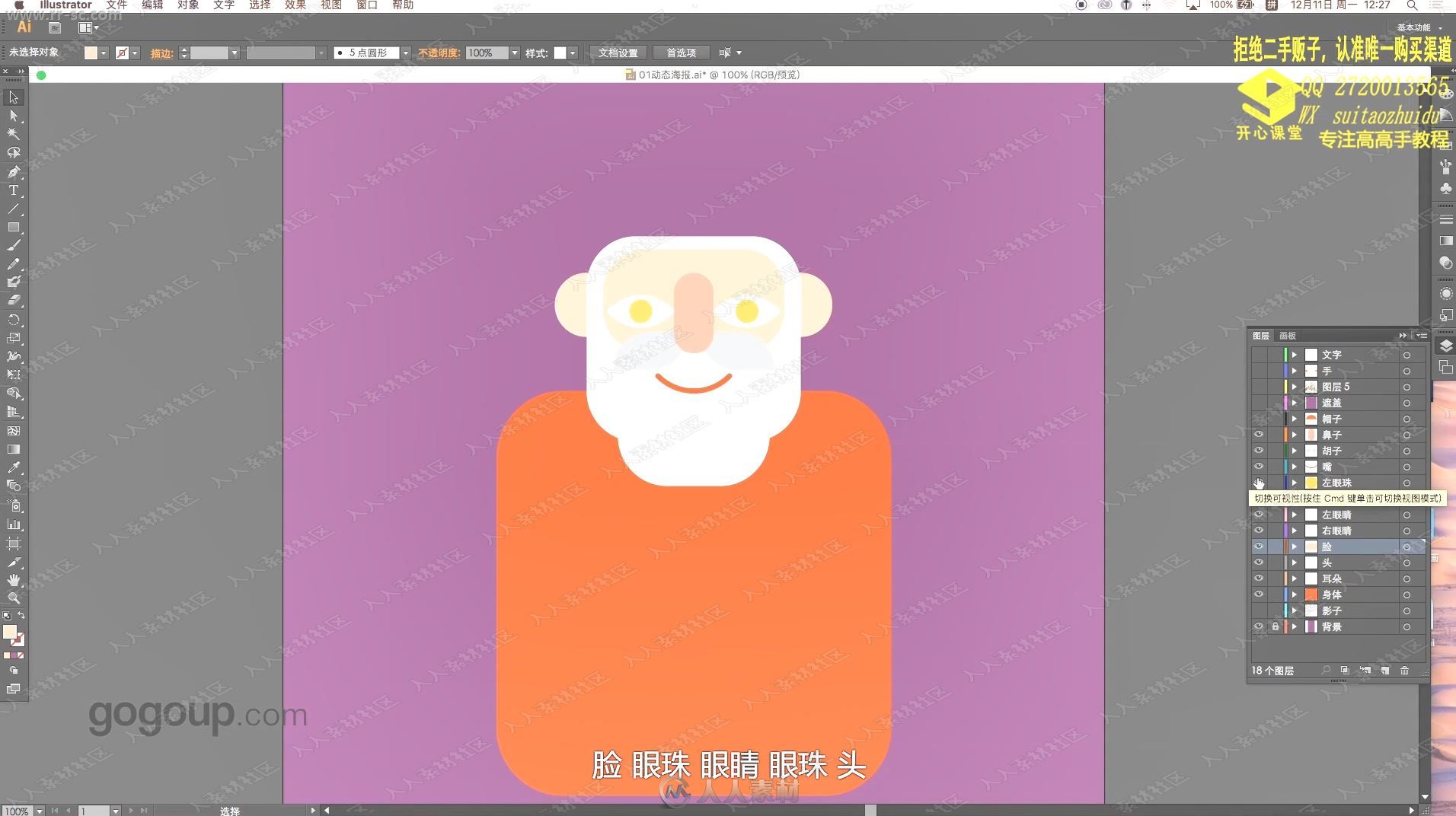The width and height of the screenshot is (1456, 816).
Task: Click the 样式 style swatch
Action: point(560,53)
